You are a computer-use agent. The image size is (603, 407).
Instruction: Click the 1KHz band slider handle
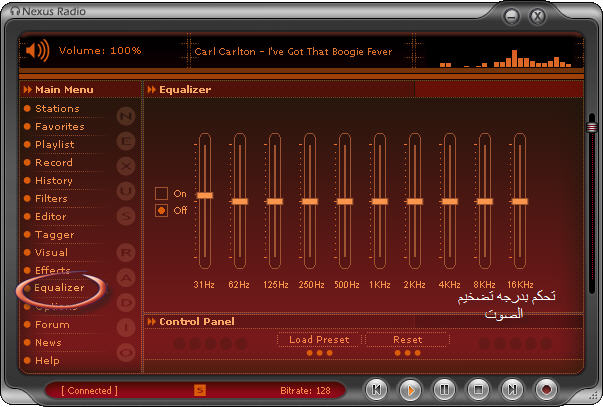point(380,201)
